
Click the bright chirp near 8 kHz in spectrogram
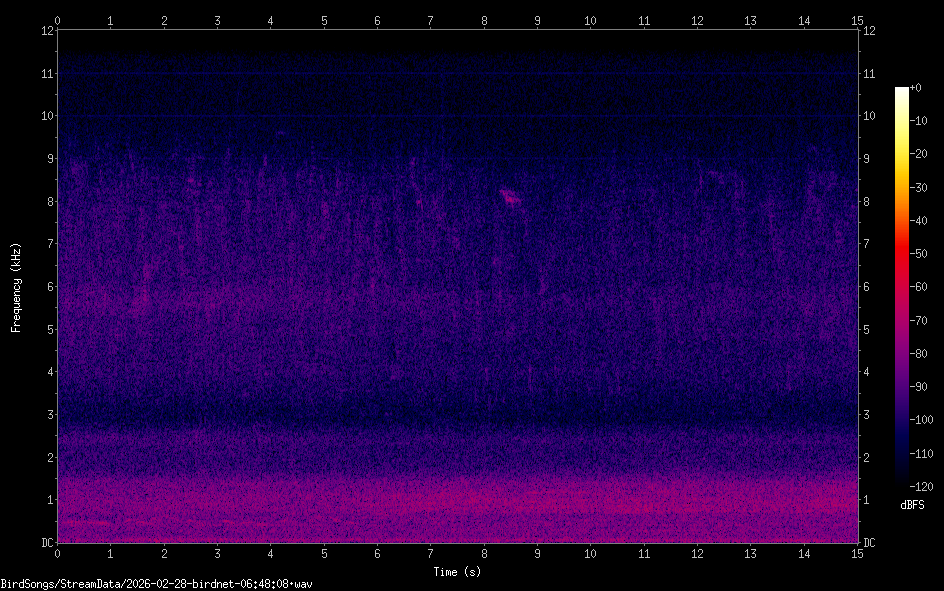point(511,197)
